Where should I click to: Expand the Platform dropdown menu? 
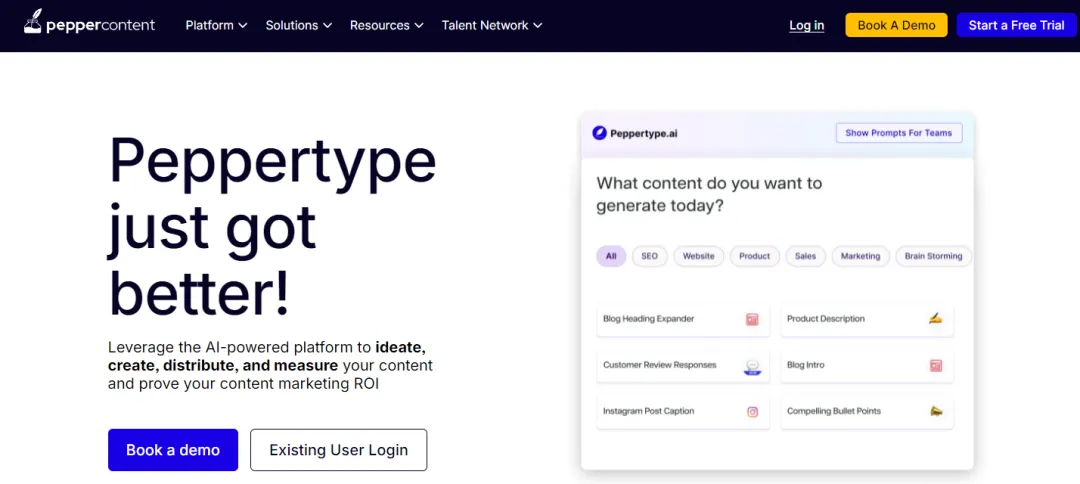point(216,25)
